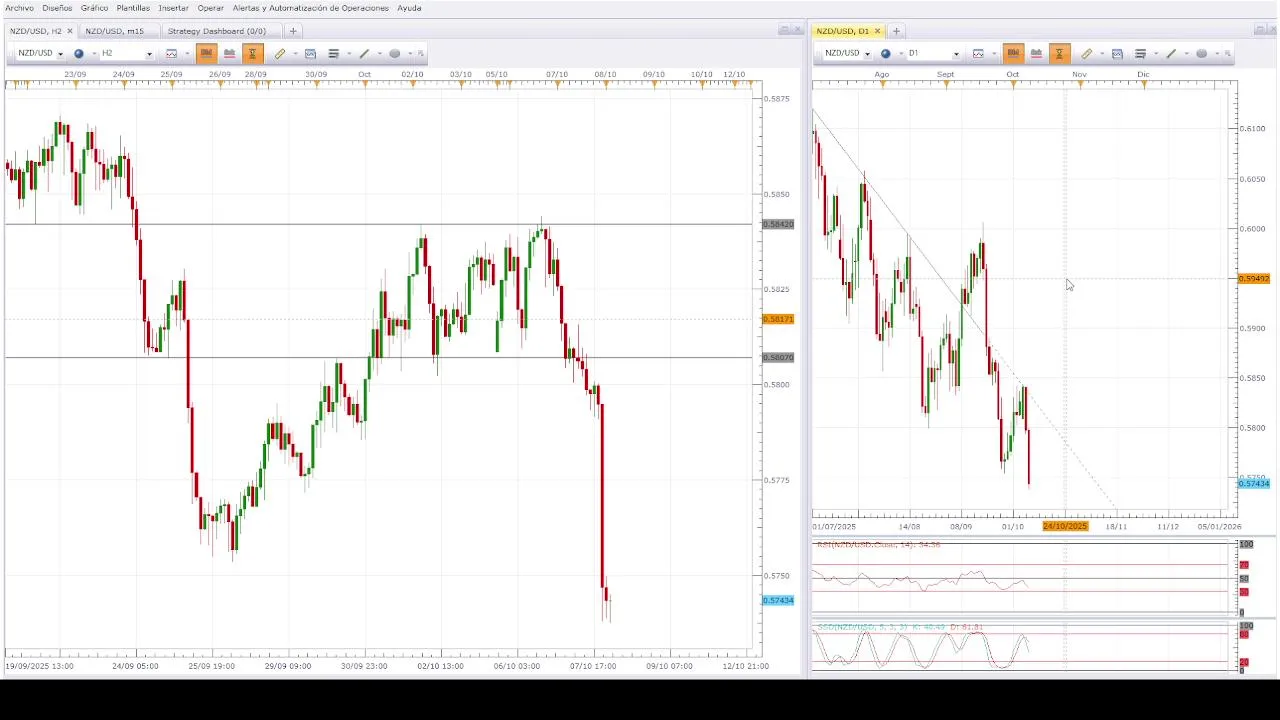
Task: Click picture snapshot icon in D1 toolbar
Action: point(1117,54)
